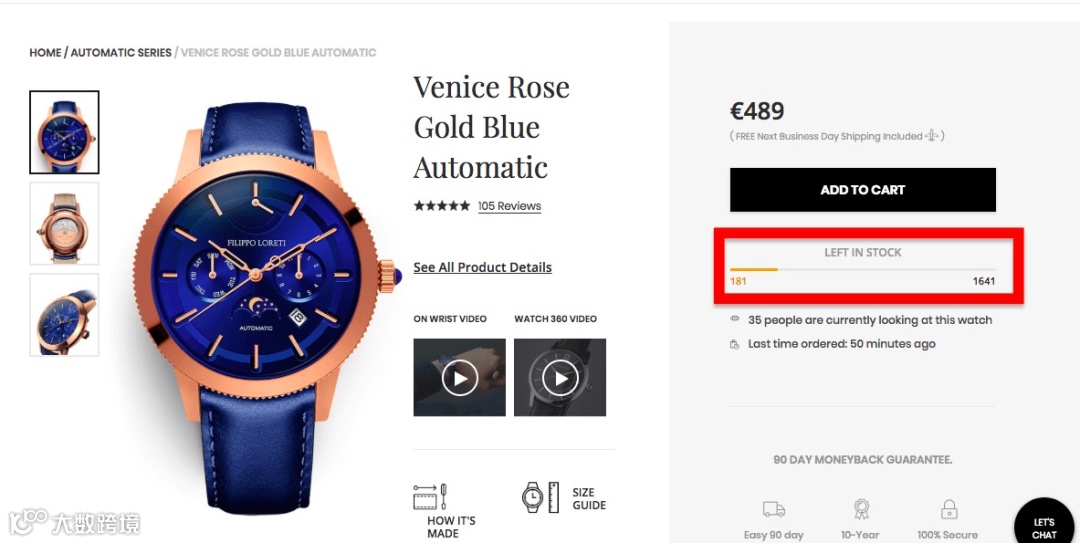1080x543 pixels.
Task: Click the Left In Stock progress bar
Action: [863, 269]
